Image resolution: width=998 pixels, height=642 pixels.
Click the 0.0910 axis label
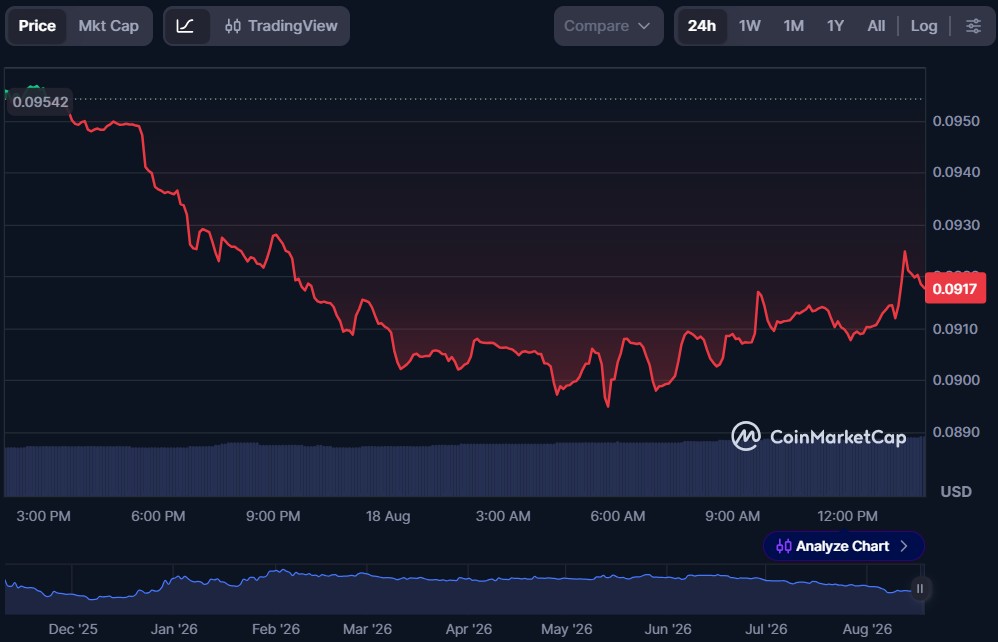coord(956,329)
